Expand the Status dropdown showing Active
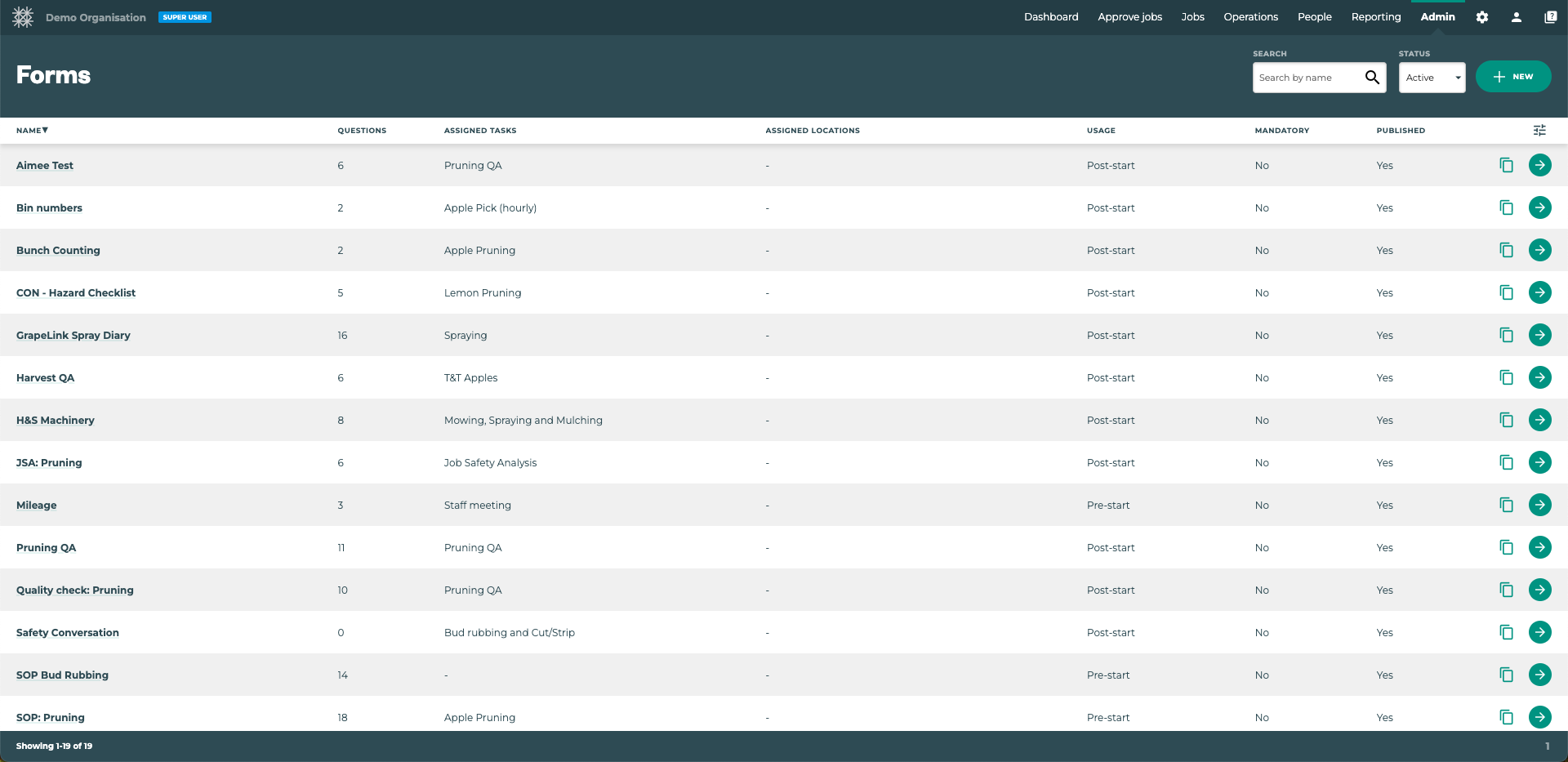Image resolution: width=1568 pixels, height=762 pixels. pyautogui.click(x=1432, y=78)
